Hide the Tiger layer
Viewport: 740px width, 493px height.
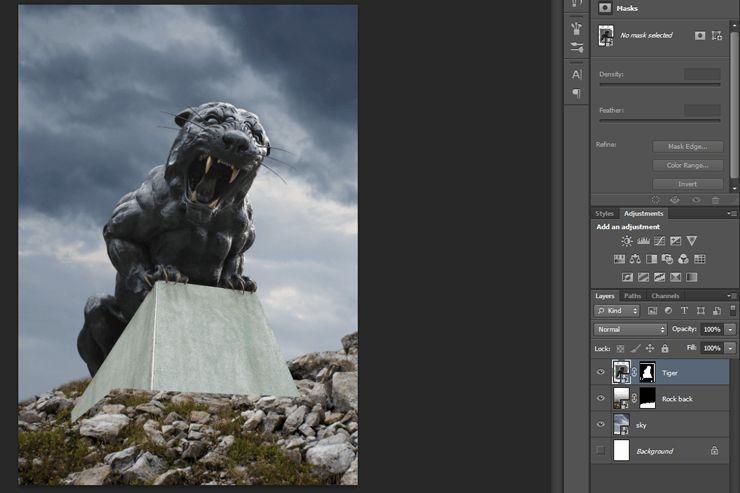[601, 372]
